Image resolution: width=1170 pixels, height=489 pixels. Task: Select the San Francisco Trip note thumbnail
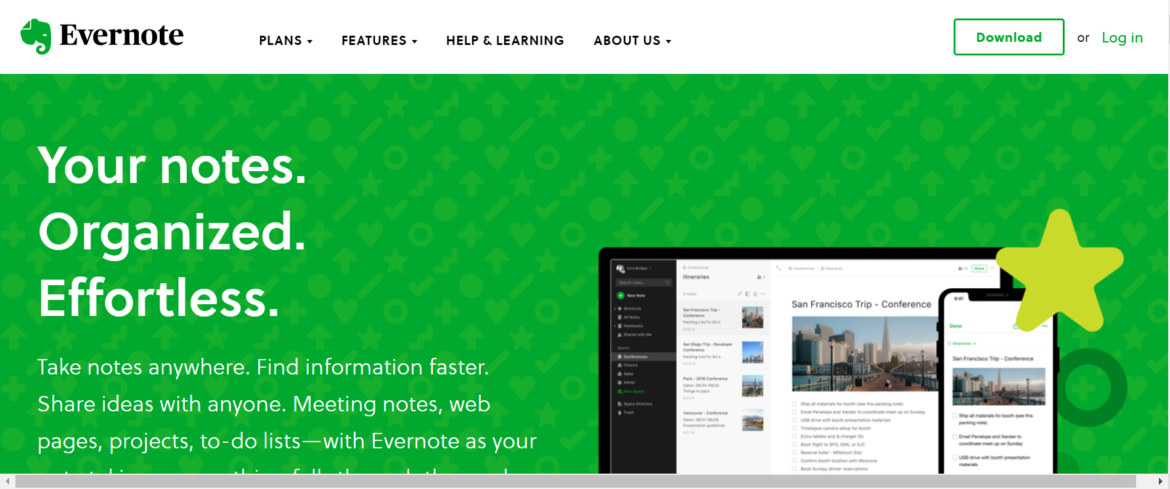(x=752, y=317)
